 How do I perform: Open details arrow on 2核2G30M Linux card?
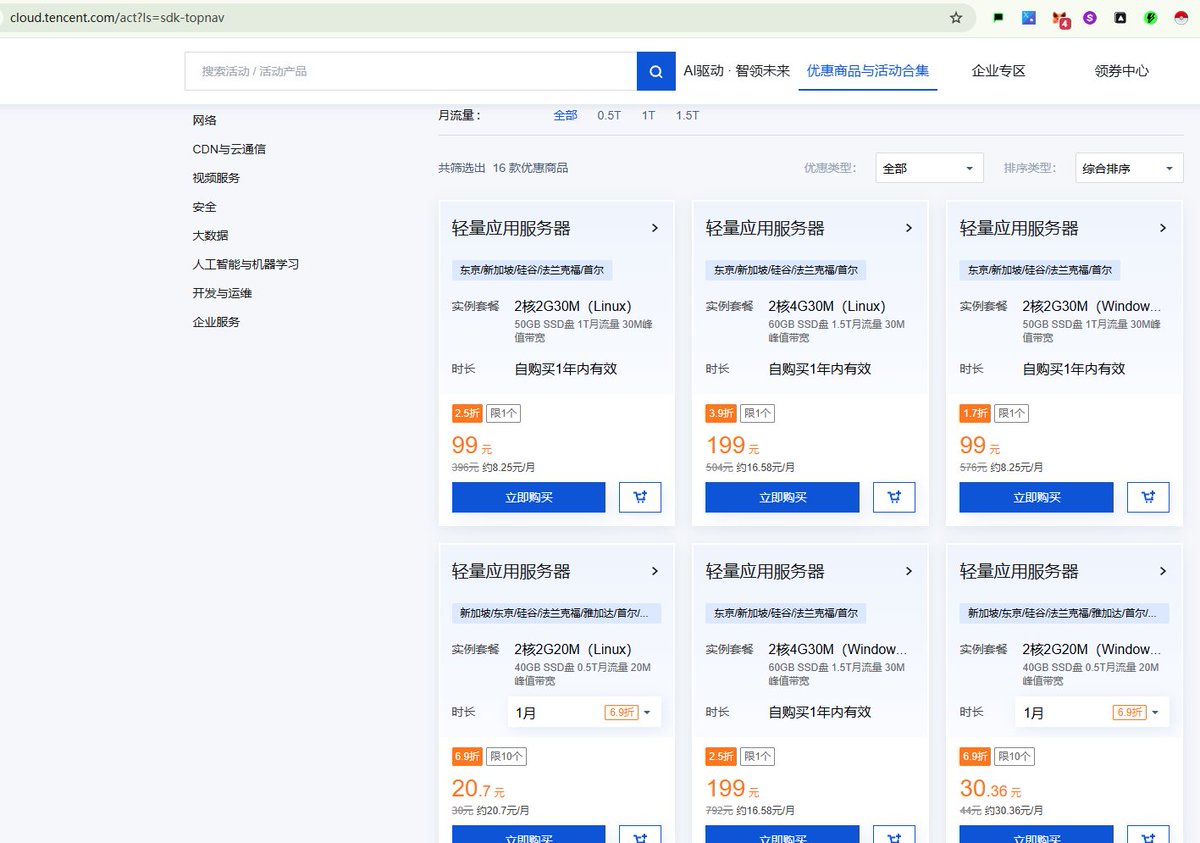655,228
